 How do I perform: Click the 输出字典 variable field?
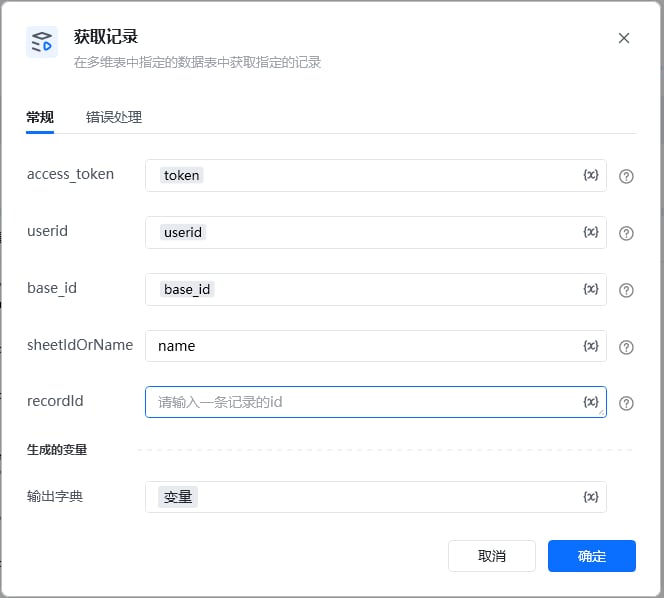click(x=376, y=497)
